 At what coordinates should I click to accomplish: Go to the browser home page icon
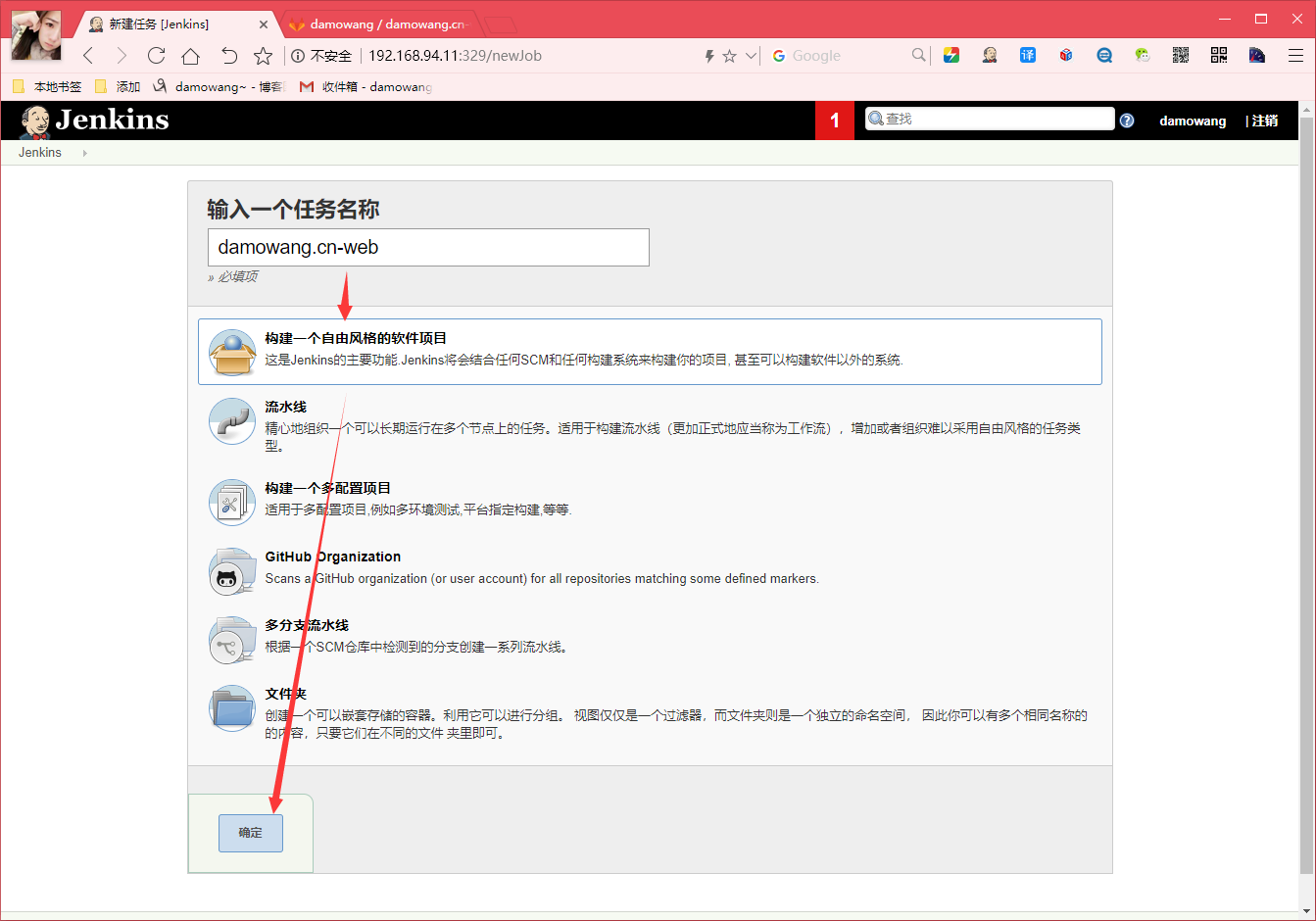click(x=191, y=56)
